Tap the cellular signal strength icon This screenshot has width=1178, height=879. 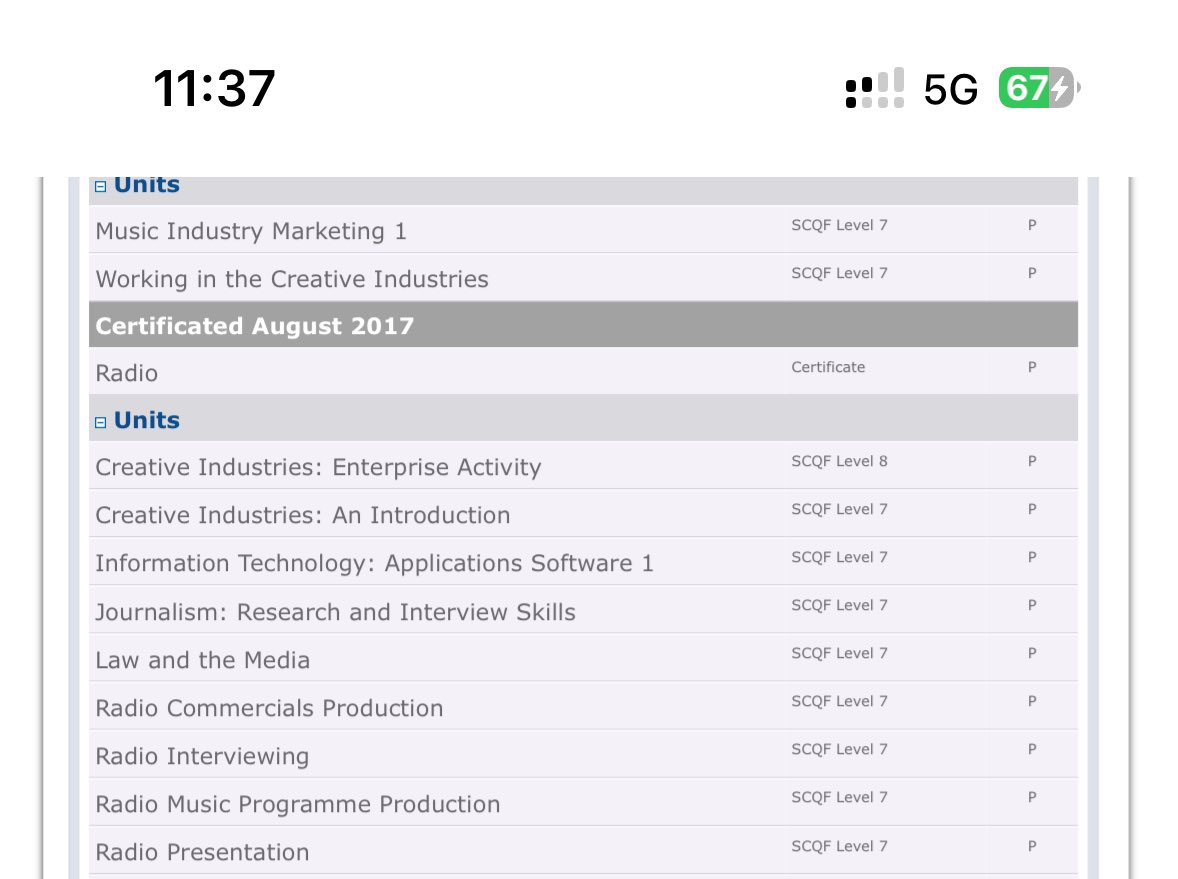pyautogui.click(x=874, y=88)
